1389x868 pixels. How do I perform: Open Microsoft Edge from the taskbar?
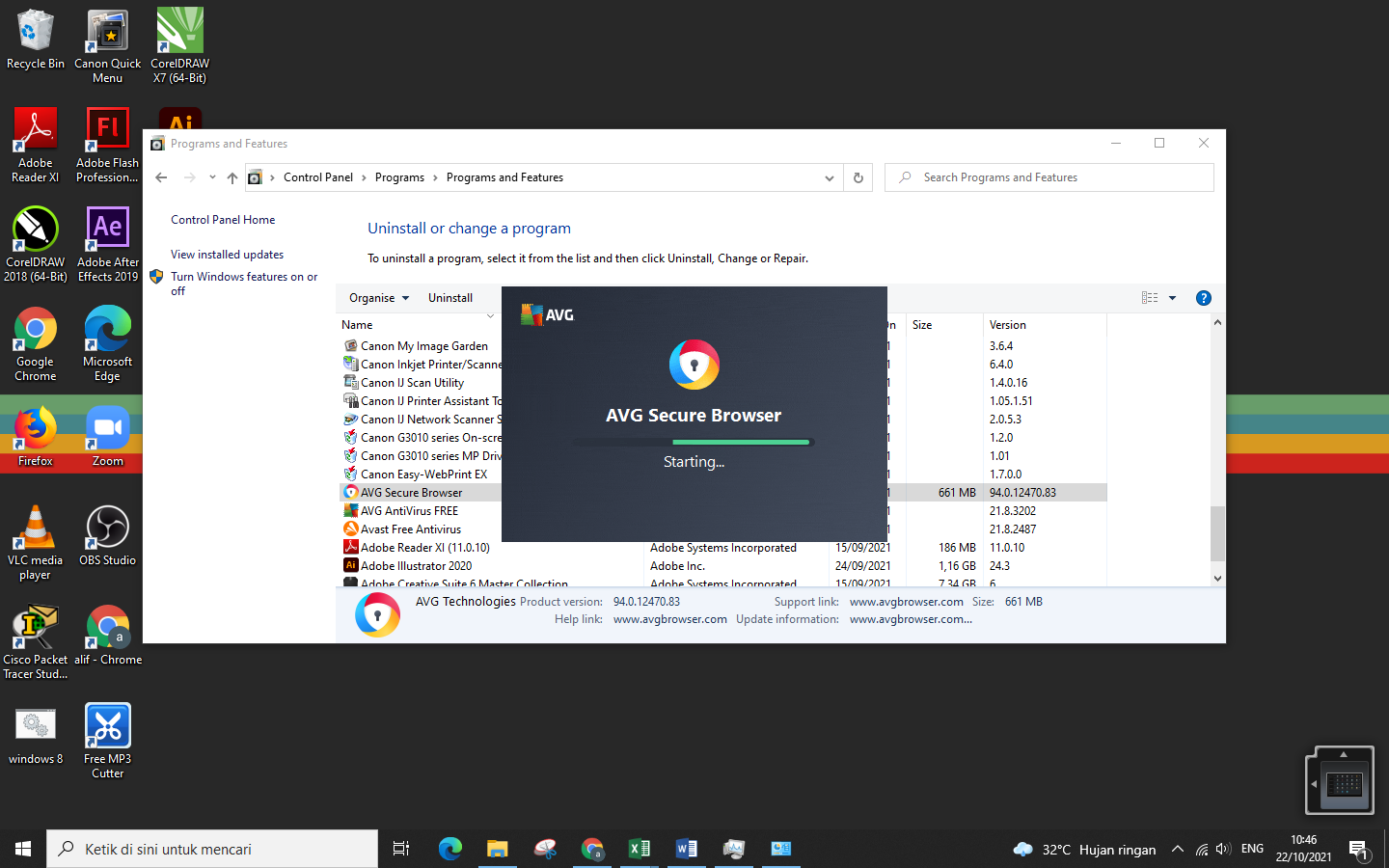pyautogui.click(x=449, y=849)
